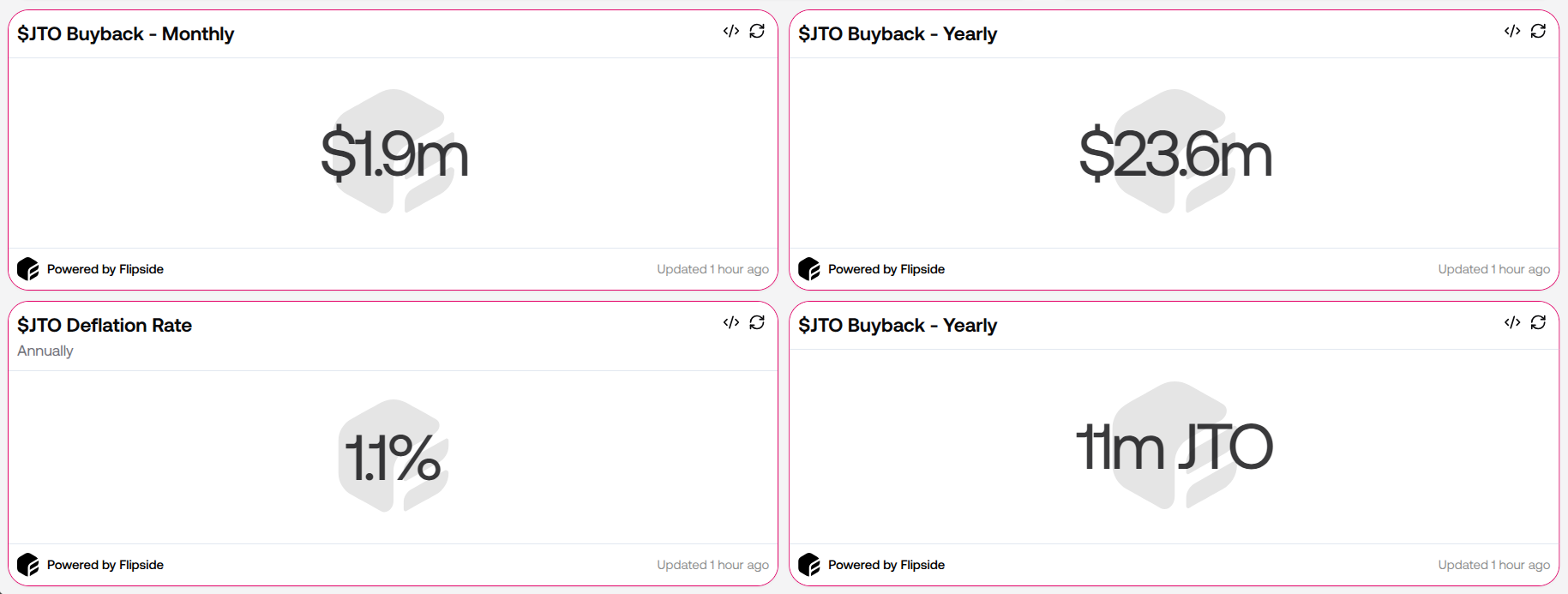Viewport: 1568px width, 594px height.
Task: Refresh the $JTO Deflation Rate card
Action: (x=756, y=322)
